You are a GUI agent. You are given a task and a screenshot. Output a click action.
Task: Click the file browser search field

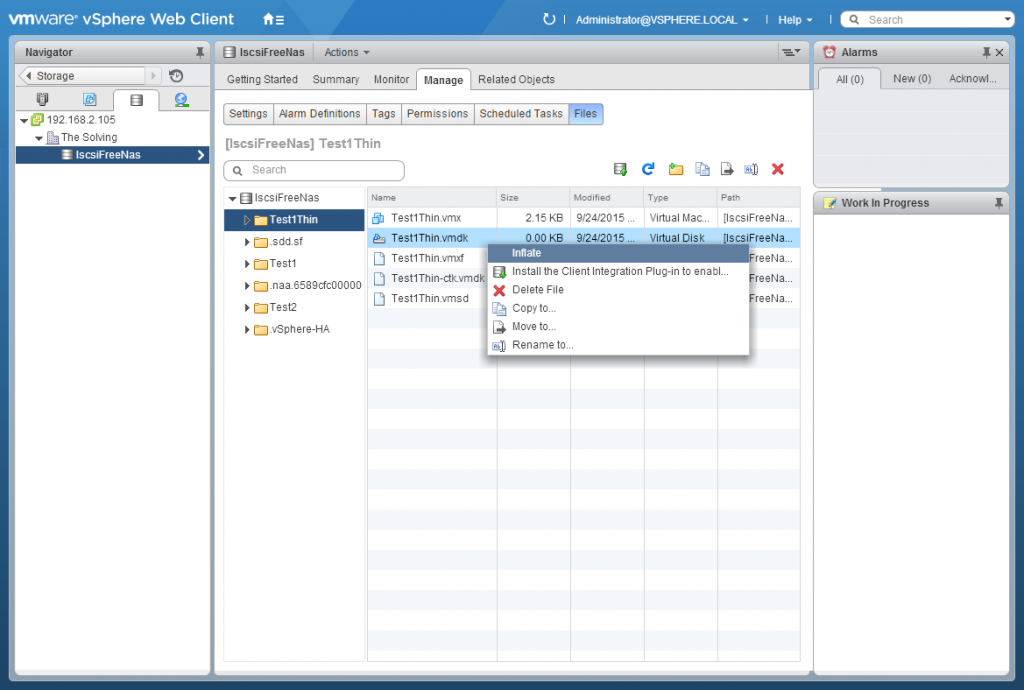(x=314, y=170)
